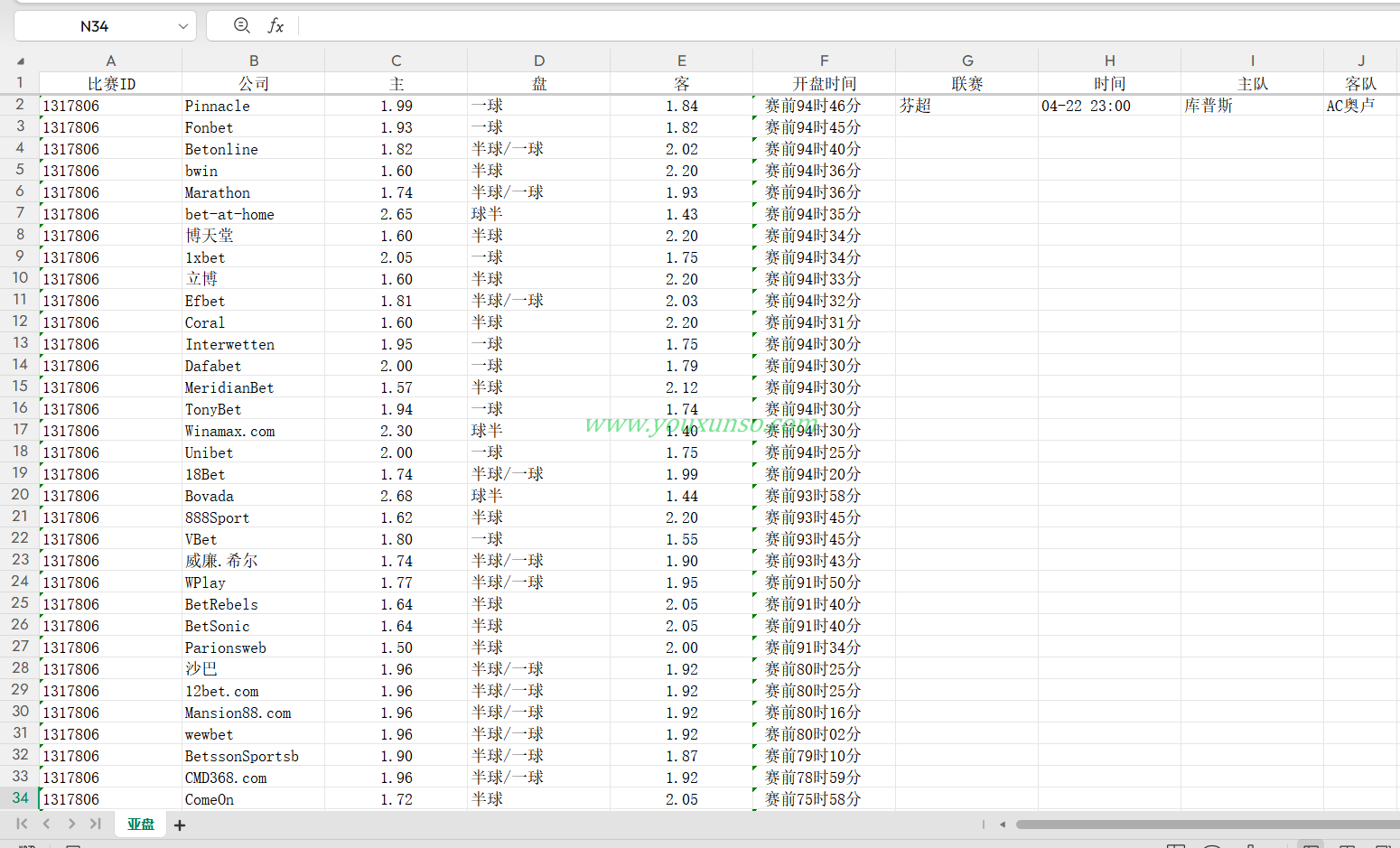Click the Name Box showing N34

coord(94,26)
